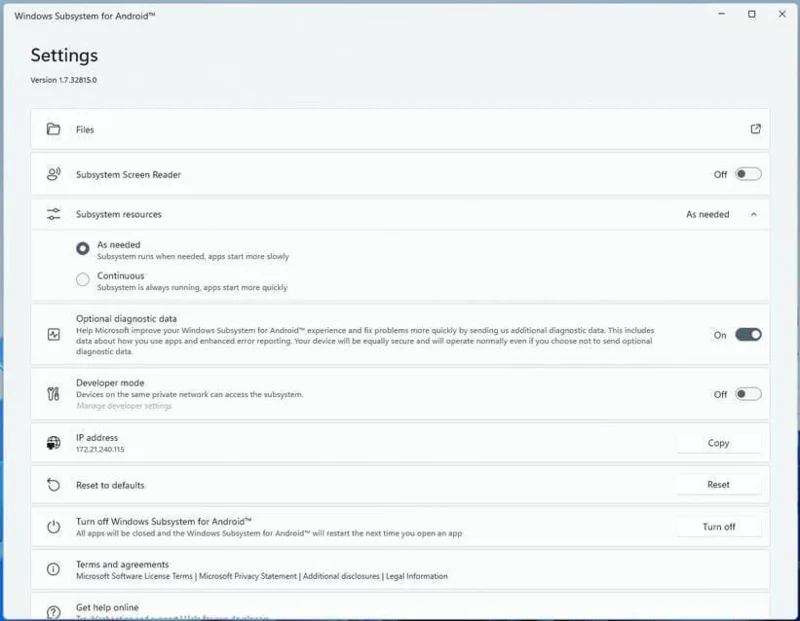Click the Subsystem Screen Reader icon
This screenshot has height=621, width=800.
pyautogui.click(x=53, y=174)
